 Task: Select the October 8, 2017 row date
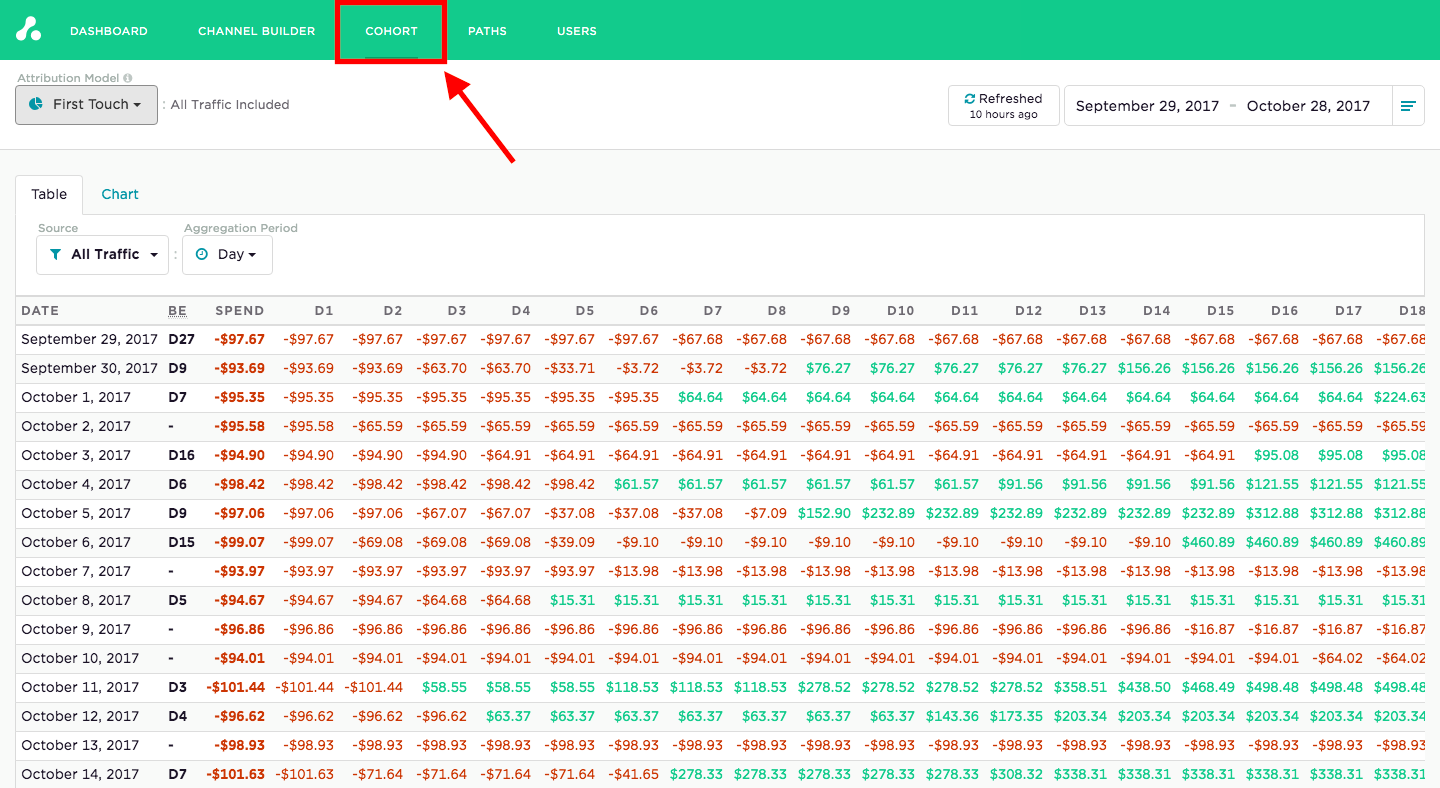pyautogui.click(x=76, y=600)
